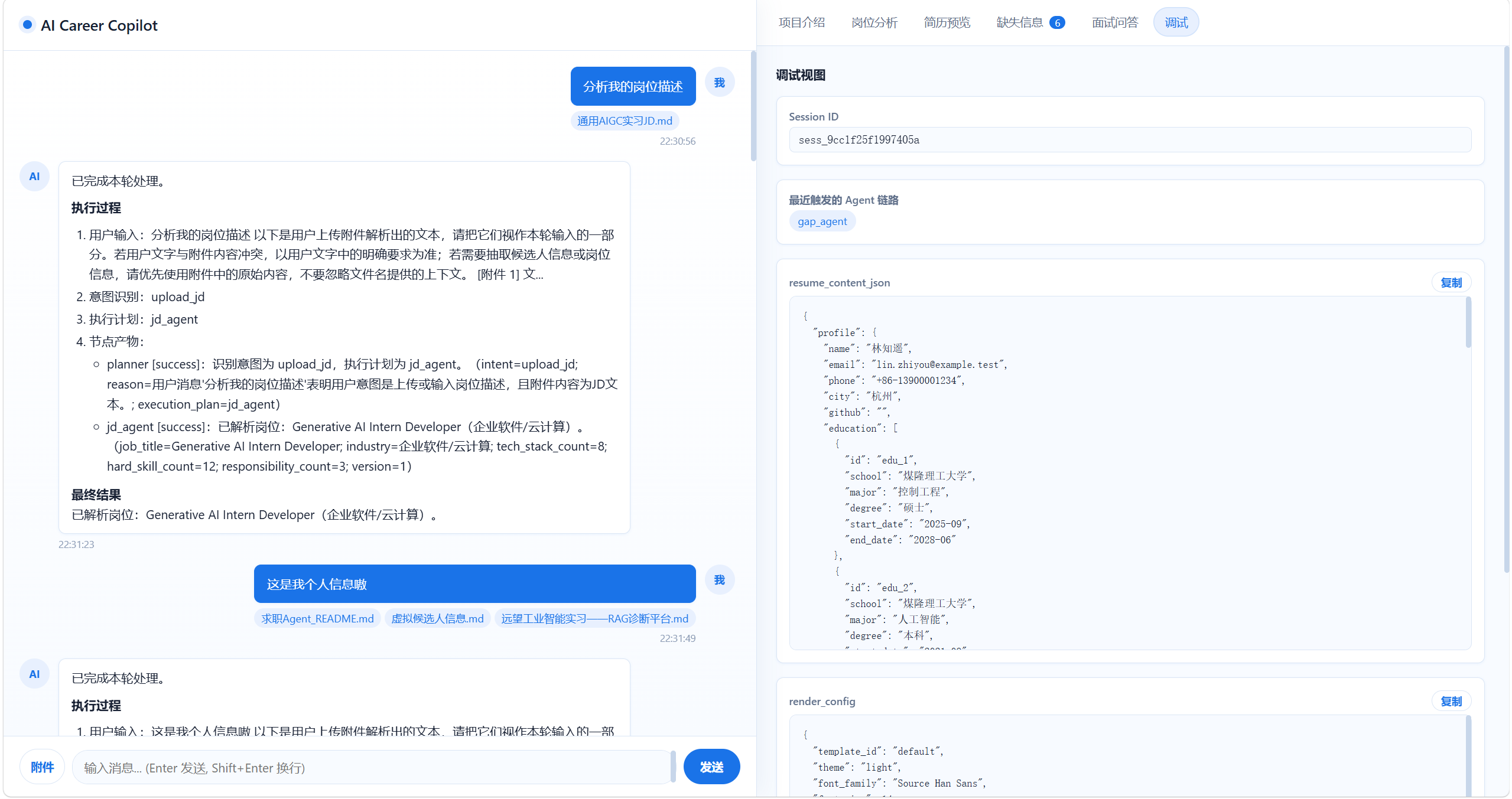Open the 岗位分析 tab

[874, 22]
